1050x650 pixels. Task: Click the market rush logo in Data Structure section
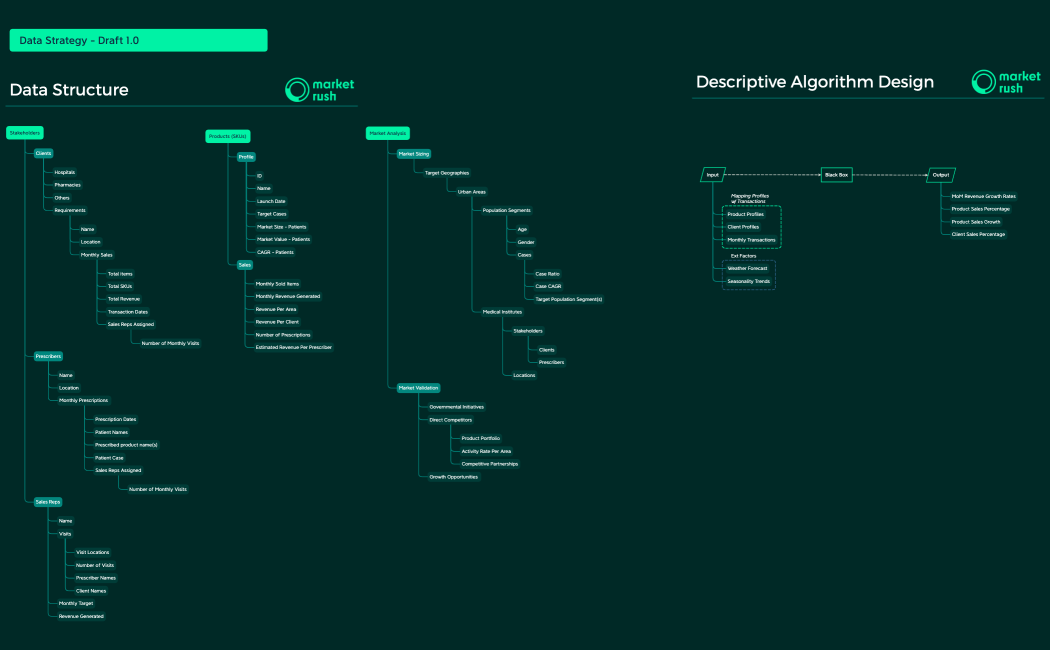320,89
